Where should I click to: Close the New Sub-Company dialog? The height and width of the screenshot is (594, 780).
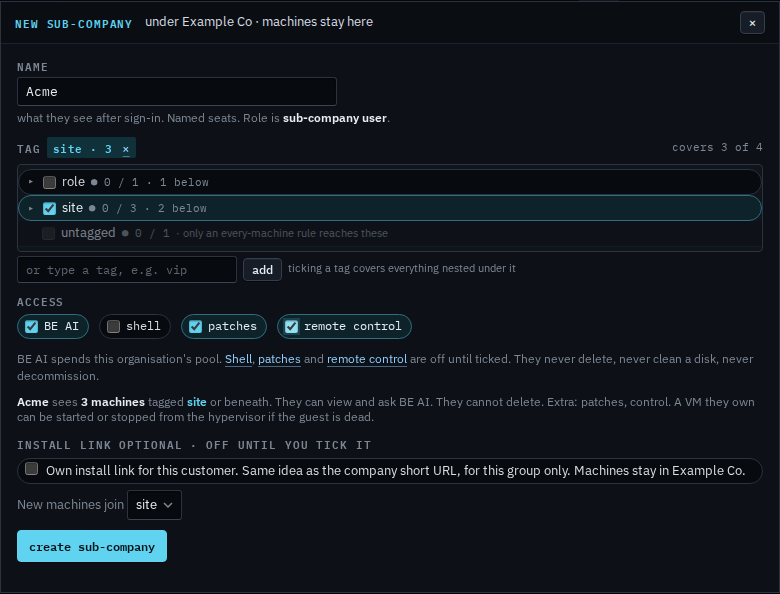click(752, 23)
